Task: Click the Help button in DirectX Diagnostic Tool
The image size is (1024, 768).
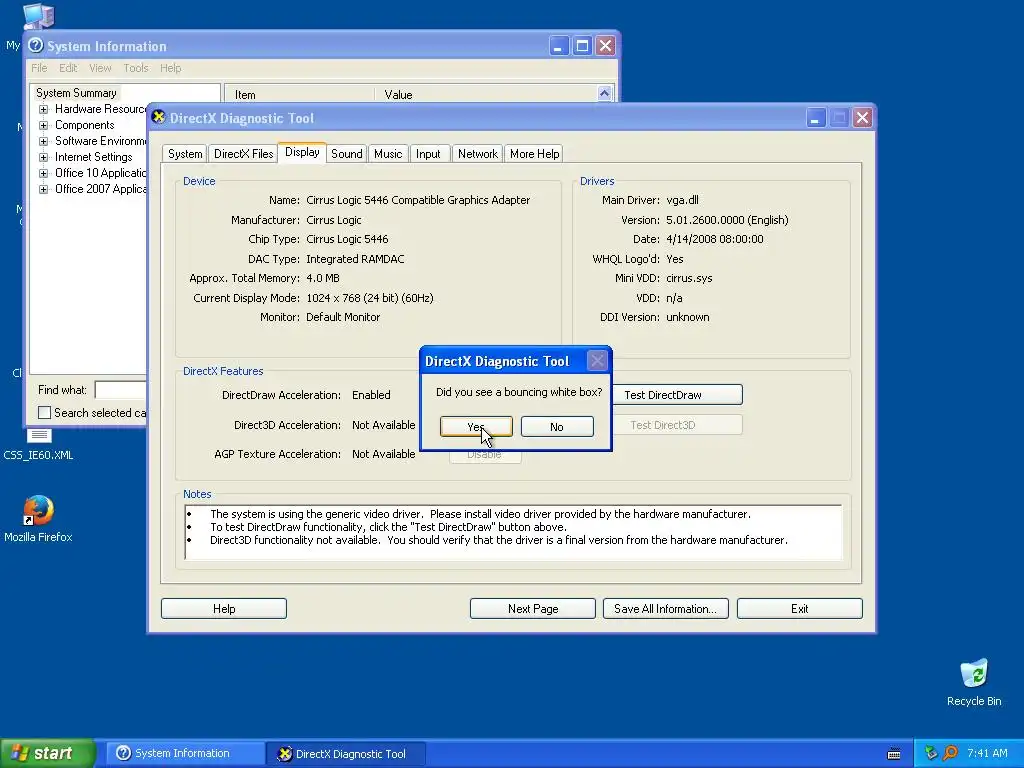Action: [x=224, y=609]
